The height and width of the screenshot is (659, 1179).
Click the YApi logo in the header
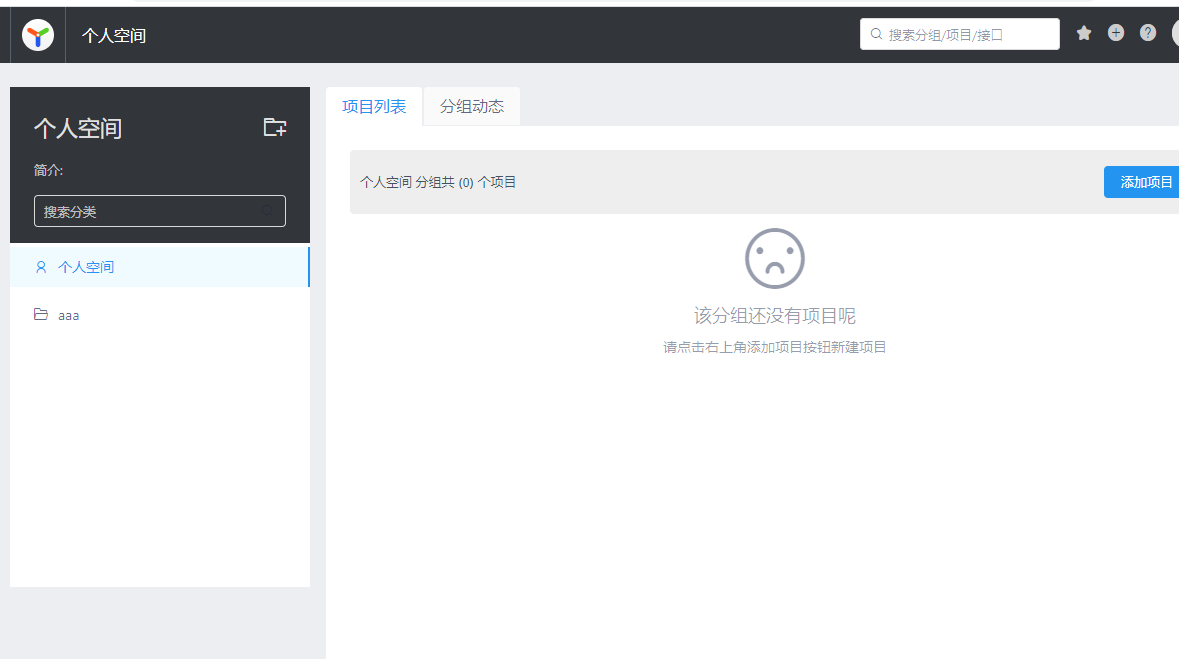(x=38, y=35)
